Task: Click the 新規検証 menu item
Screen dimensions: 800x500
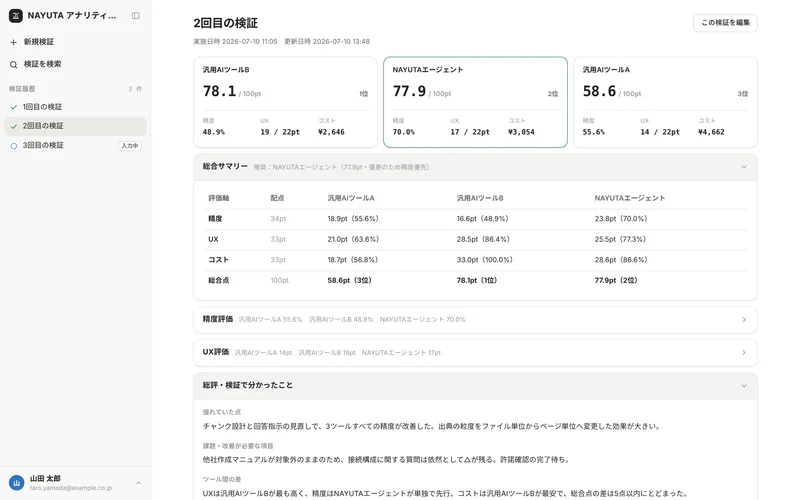Action: (x=76, y=42)
